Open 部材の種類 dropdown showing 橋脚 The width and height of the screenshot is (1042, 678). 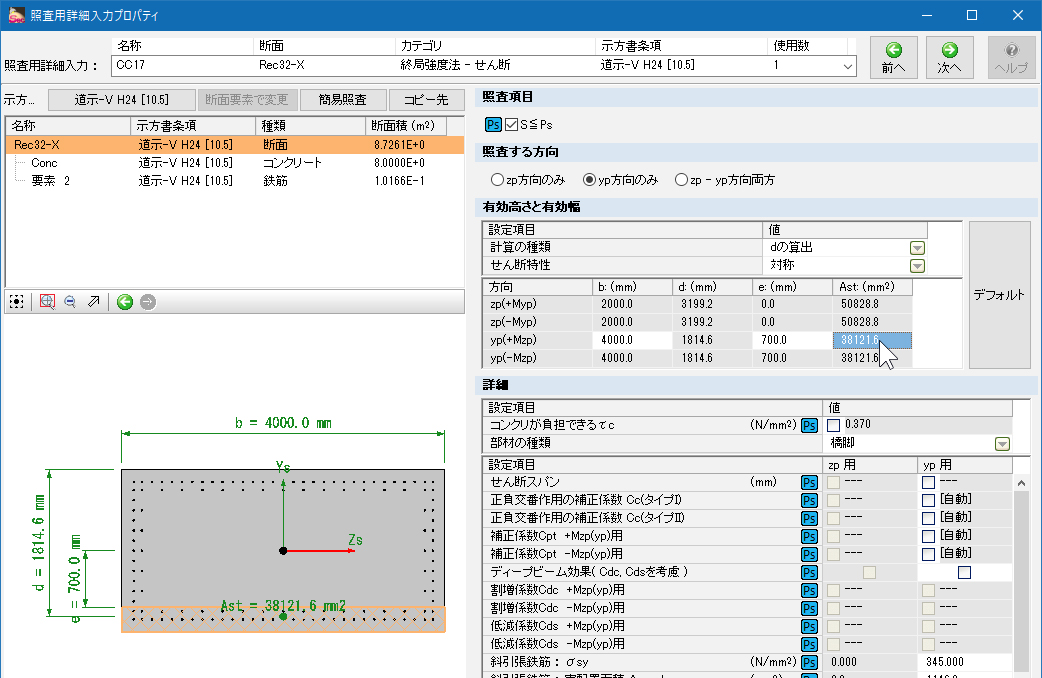point(1002,444)
